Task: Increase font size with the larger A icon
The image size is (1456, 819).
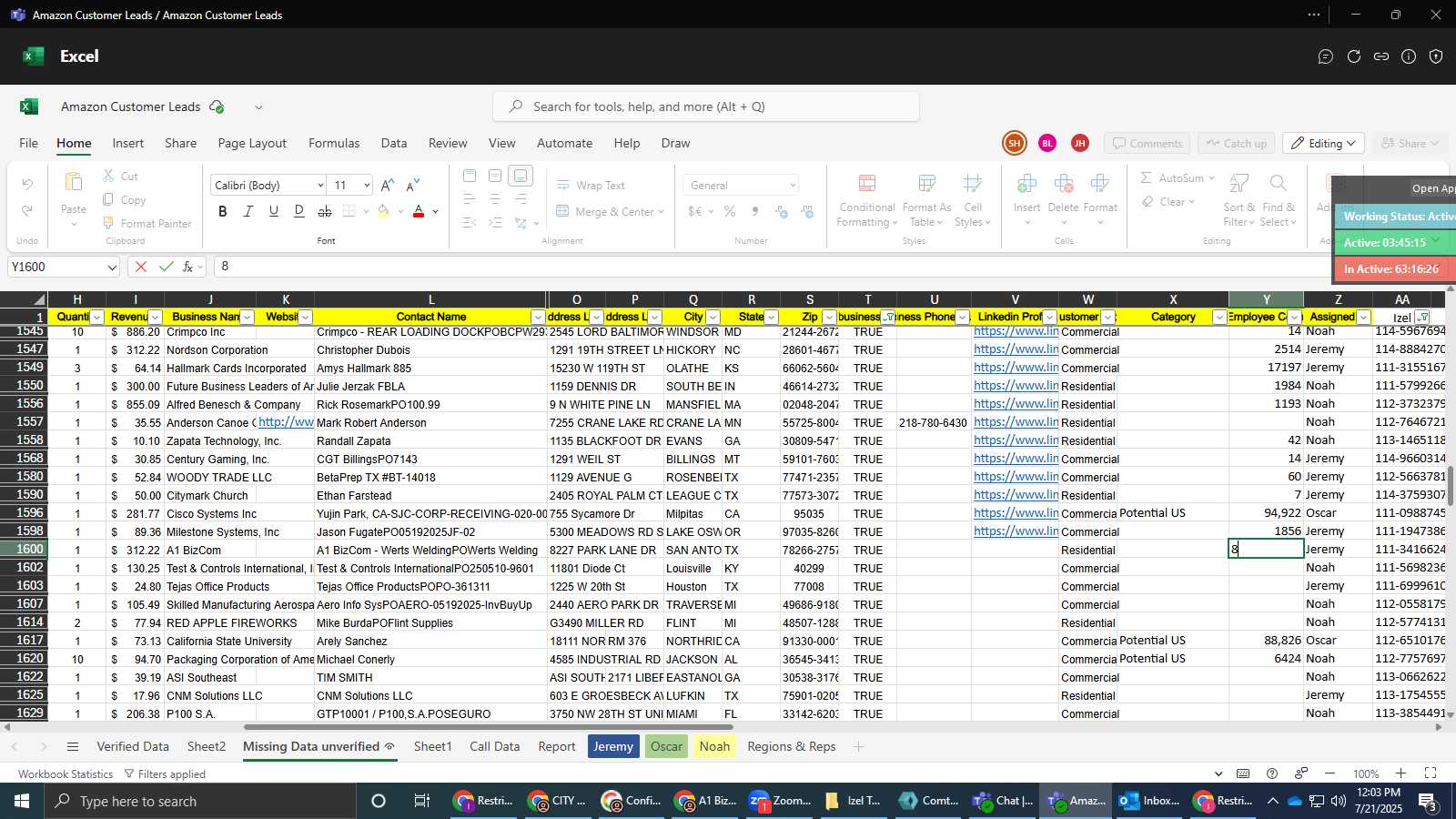Action: (388, 185)
